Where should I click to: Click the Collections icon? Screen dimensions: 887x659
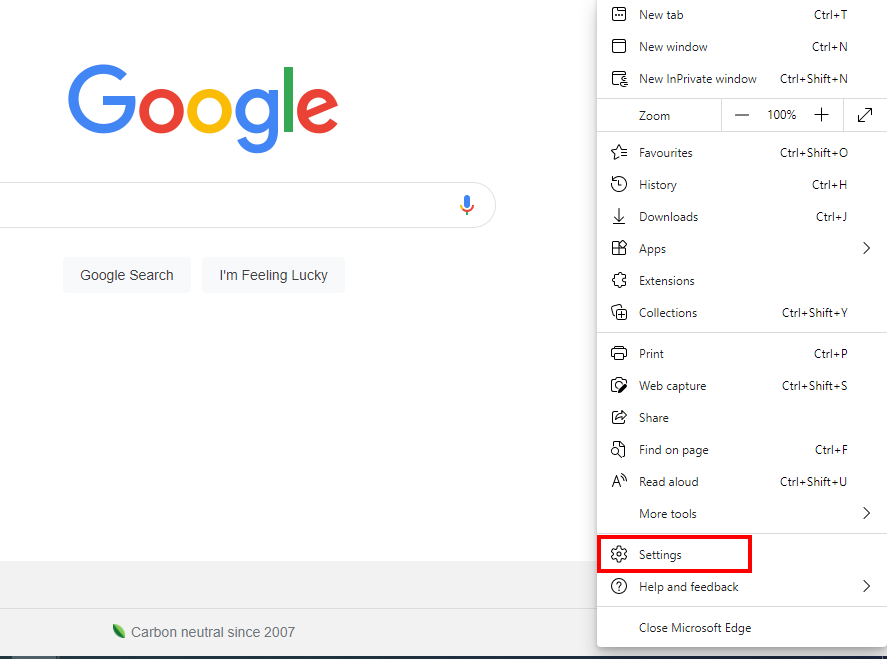click(x=619, y=312)
